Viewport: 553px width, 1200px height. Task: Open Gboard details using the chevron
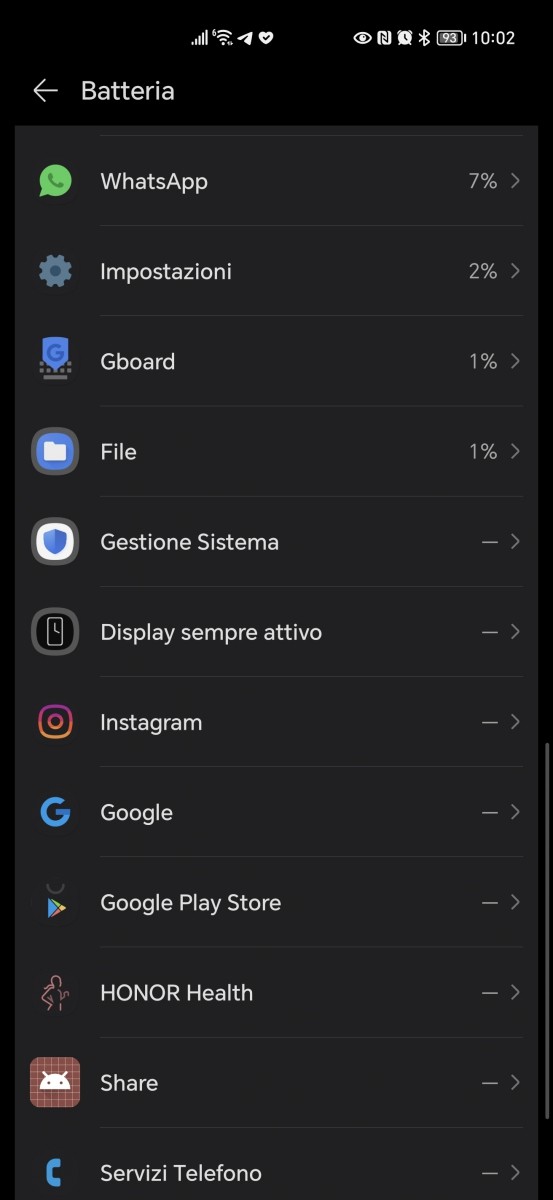(x=515, y=361)
